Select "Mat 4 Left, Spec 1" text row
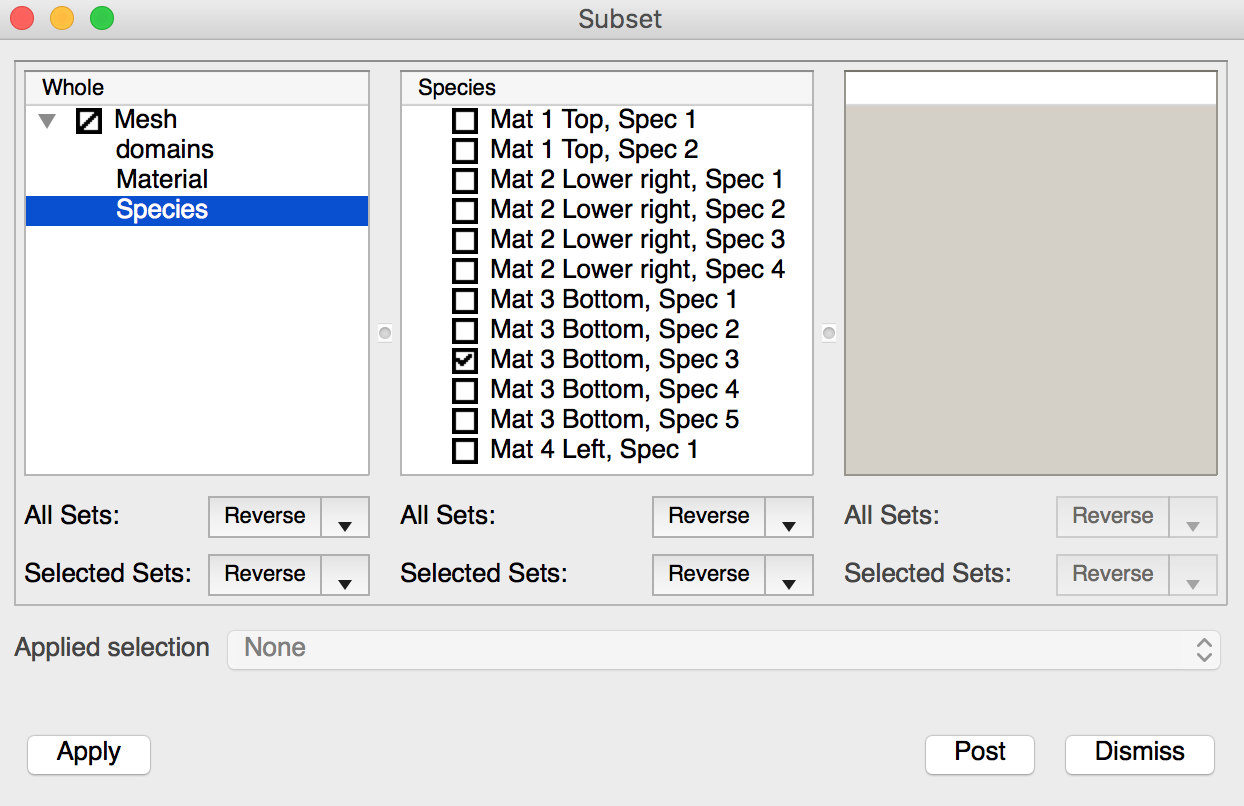Viewport: 1244px width, 806px height. [594, 450]
